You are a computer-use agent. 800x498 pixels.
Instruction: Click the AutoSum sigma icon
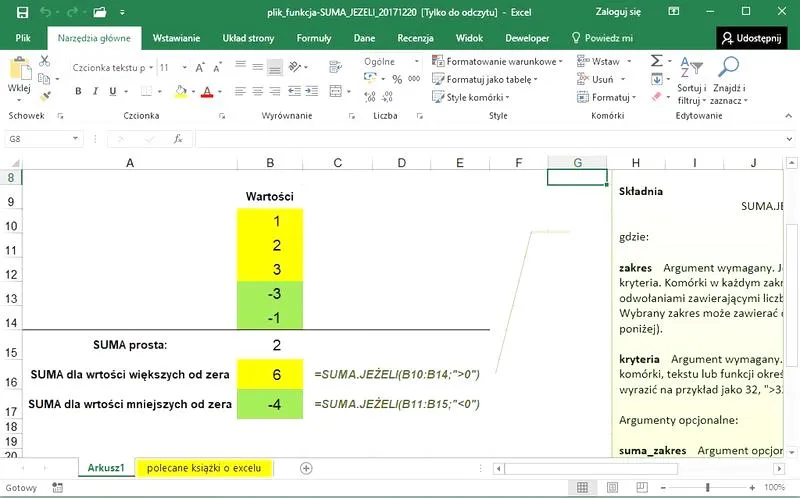657,61
